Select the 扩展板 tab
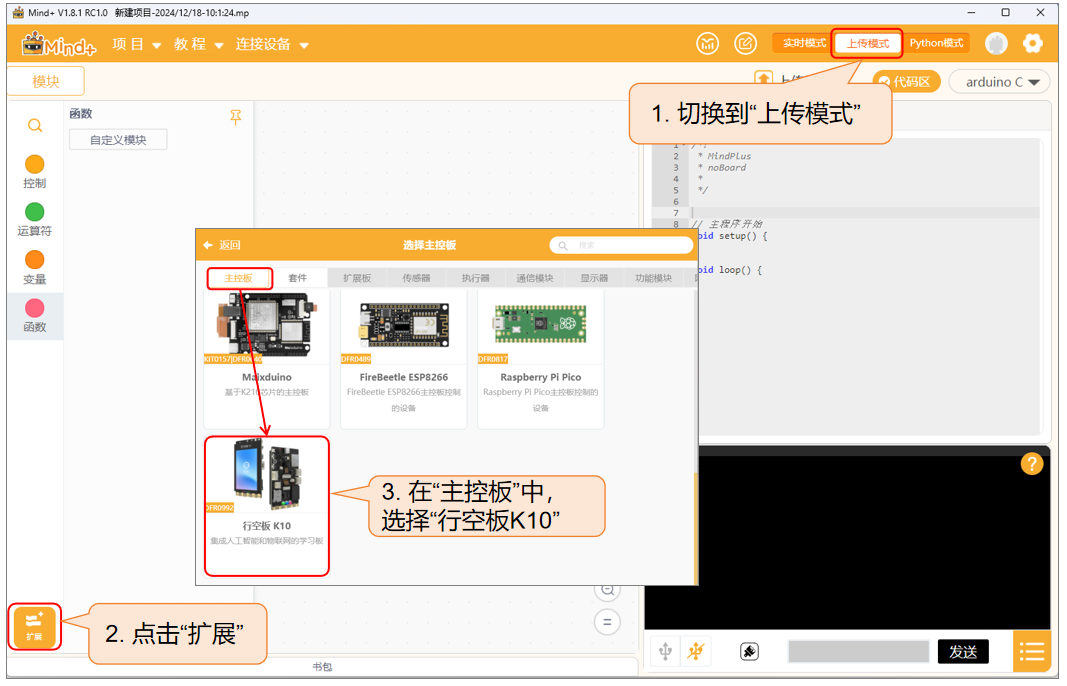Viewport: 1067px width, 686px height. [357, 278]
